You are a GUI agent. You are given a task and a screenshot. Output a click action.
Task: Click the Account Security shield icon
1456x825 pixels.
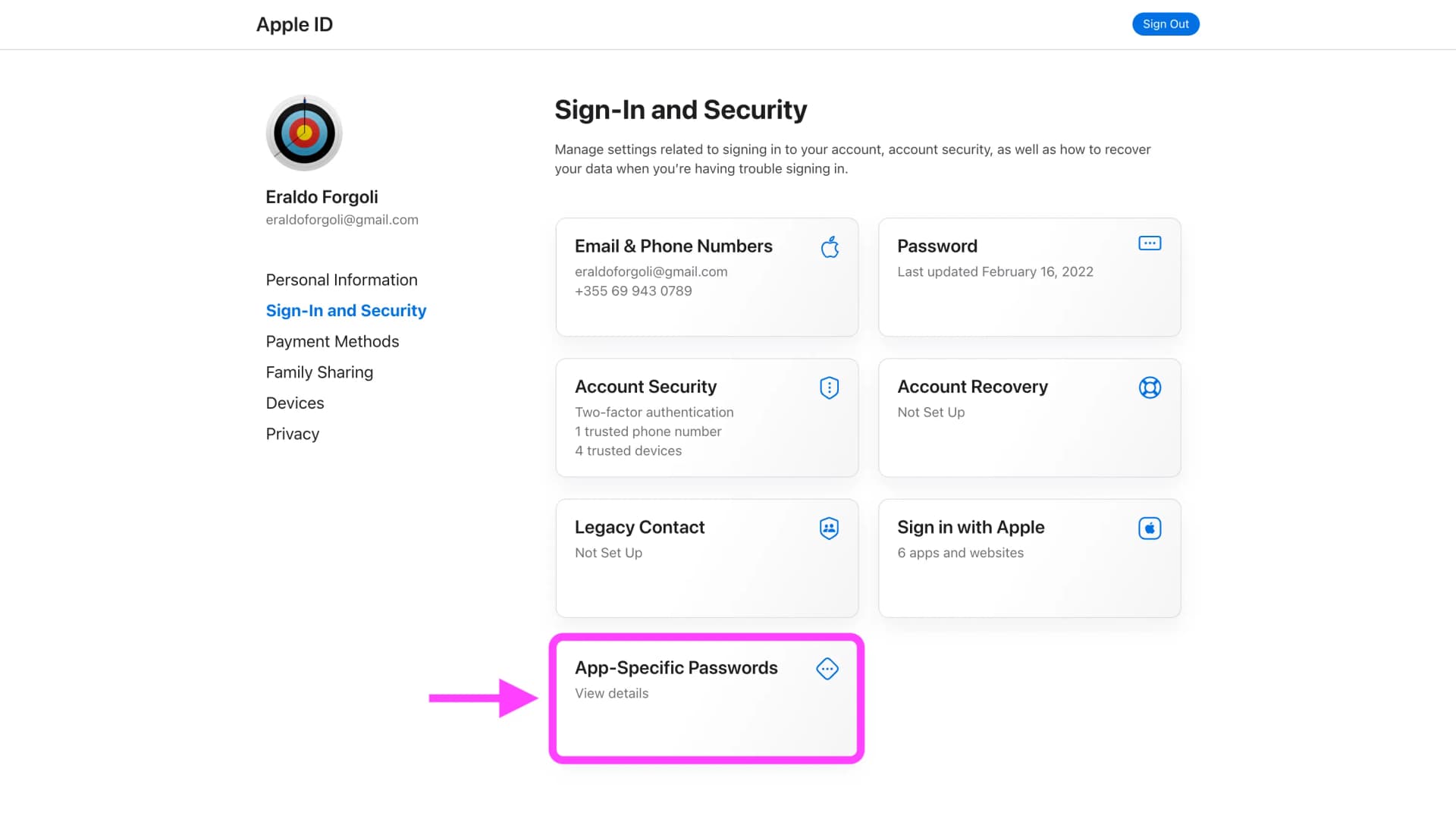tap(829, 387)
